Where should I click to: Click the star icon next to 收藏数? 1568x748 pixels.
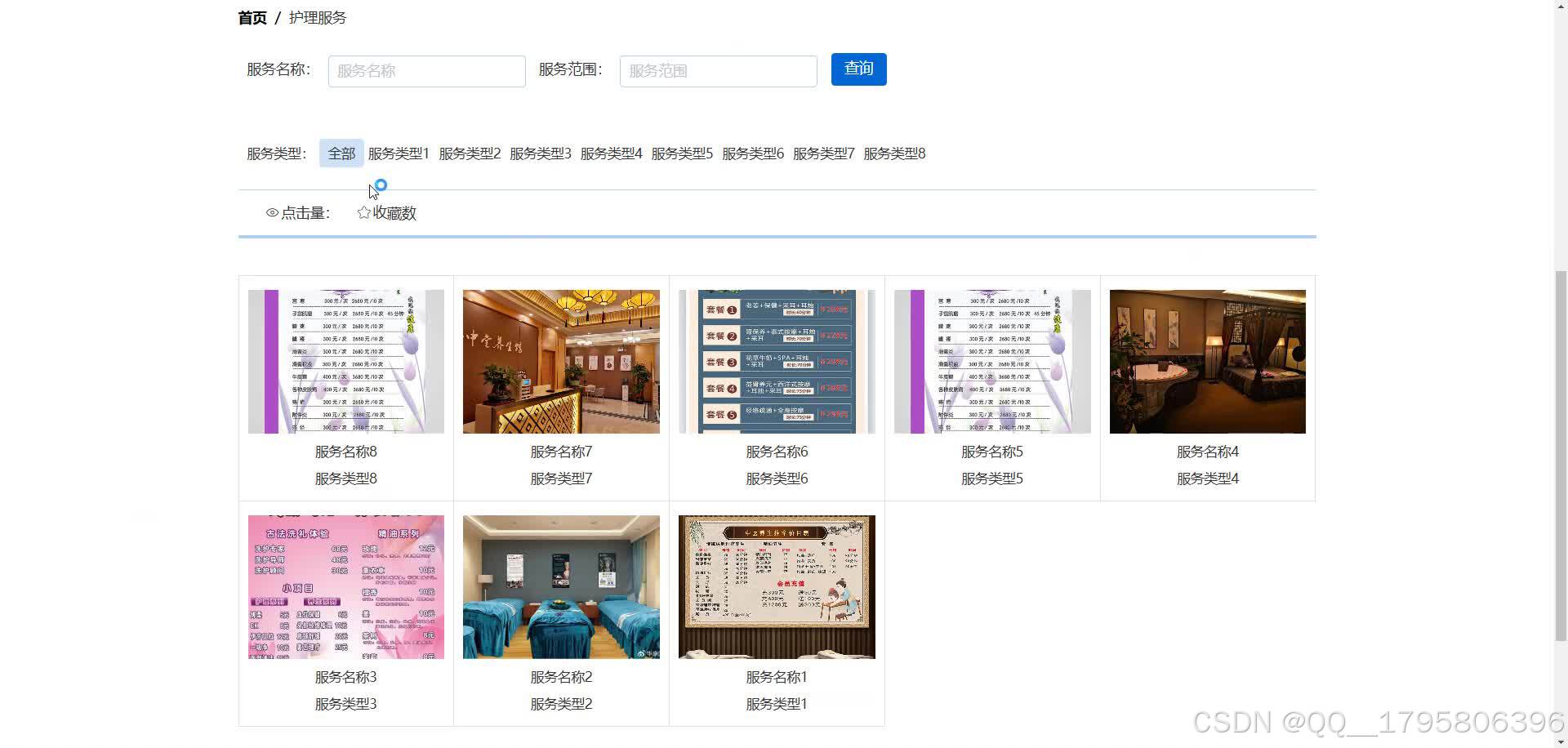(x=363, y=212)
